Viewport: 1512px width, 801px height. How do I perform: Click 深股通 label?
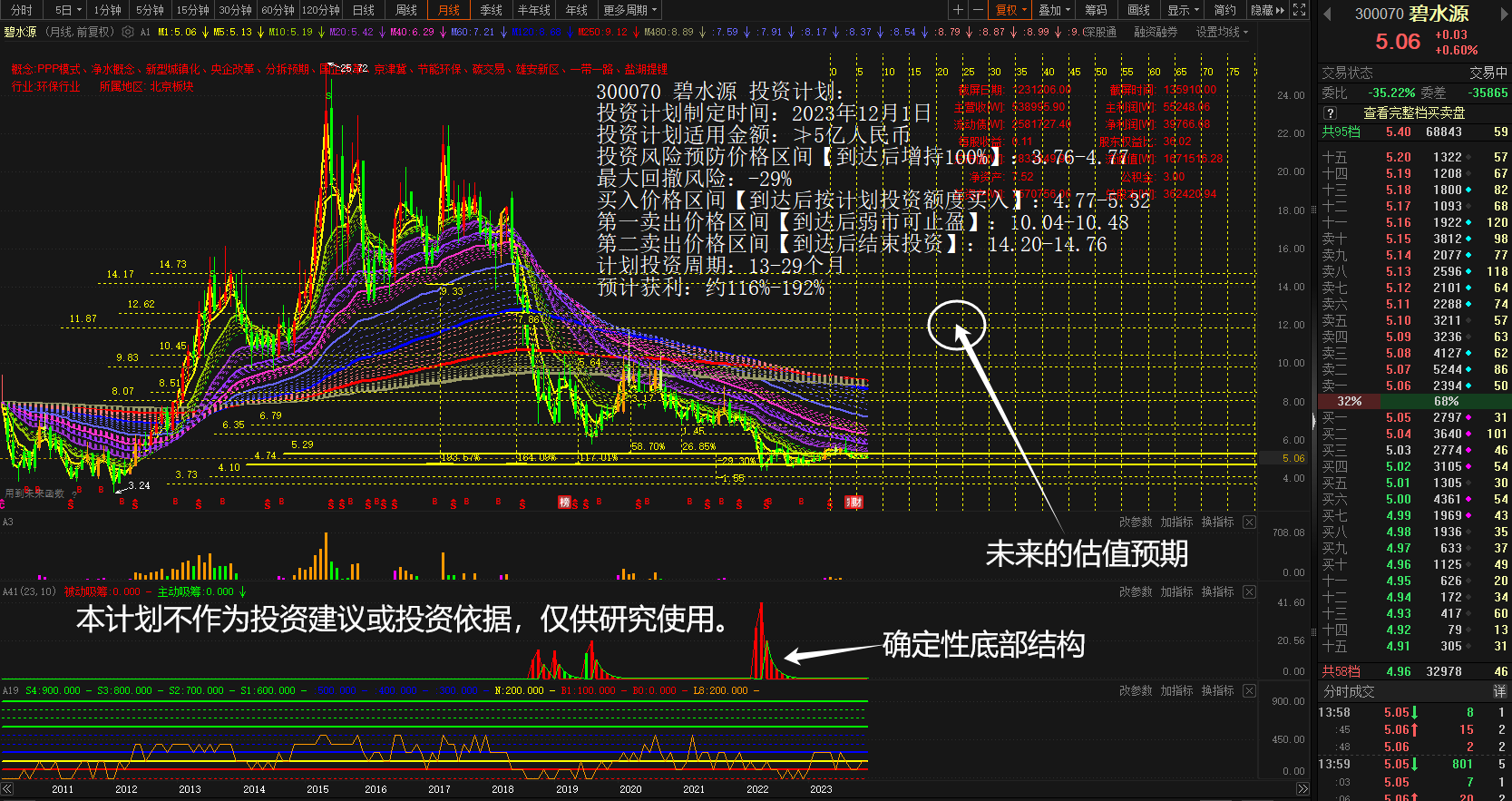click(1100, 32)
